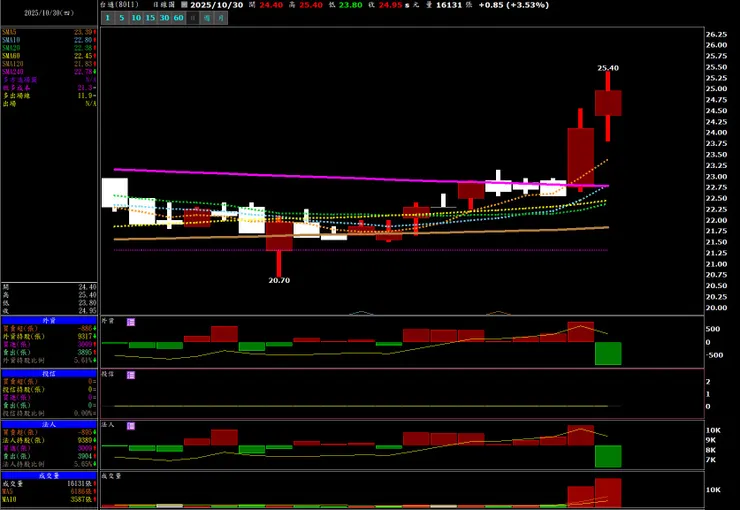Click the 成交量 row showing 16131張

(x=49, y=484)
